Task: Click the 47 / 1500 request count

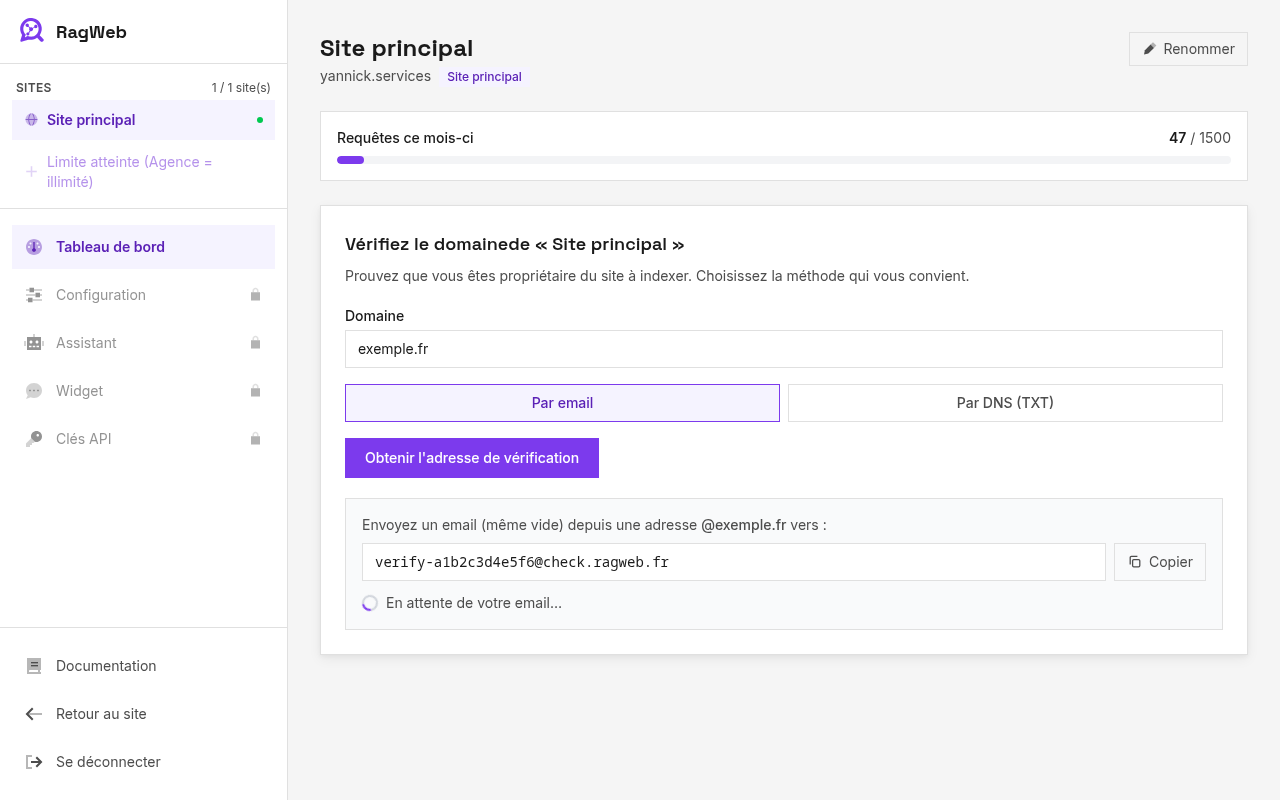Action: click(x=1200, y=138)
